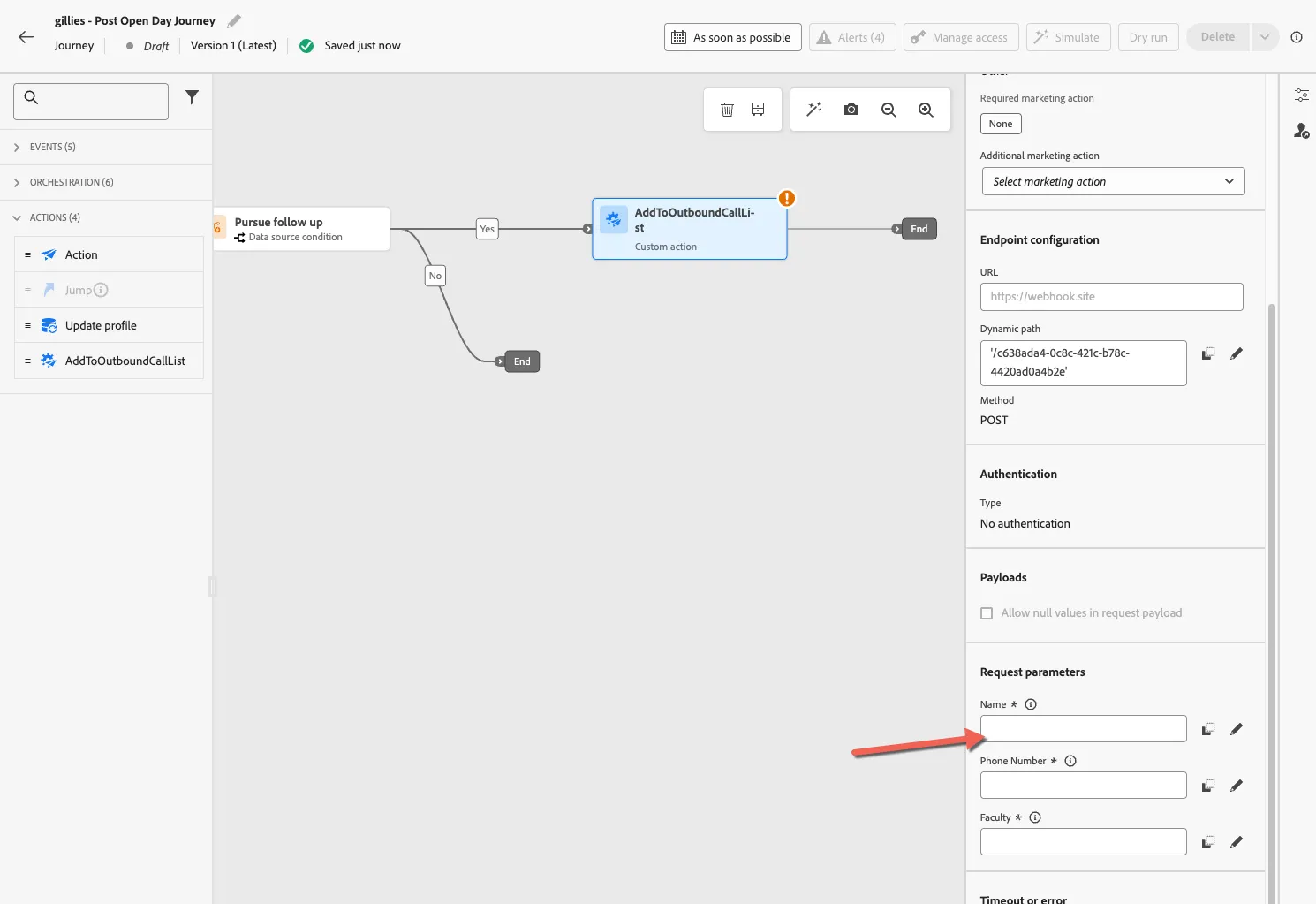Viewport: 1316px width, 904px height.
Task: Click the copy-paste structure icon
Action: click(758, 110)
